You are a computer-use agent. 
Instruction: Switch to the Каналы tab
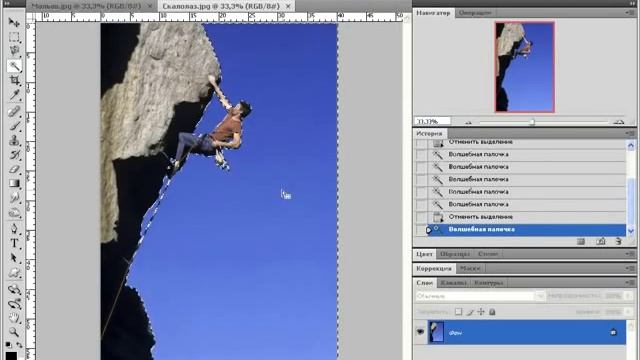[x=453, y=282]
